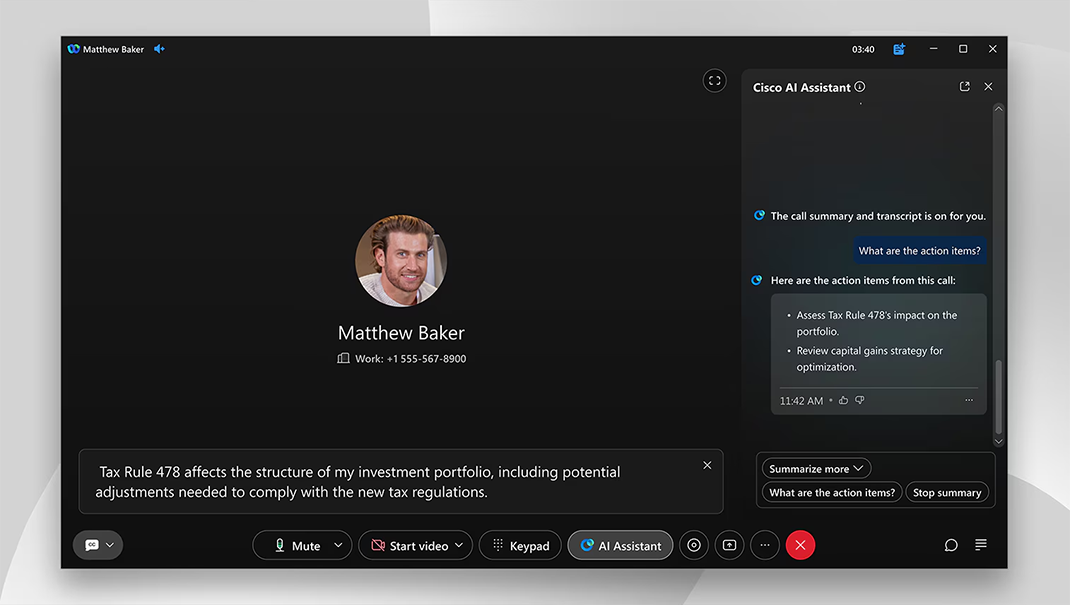The image size is (1070, 605).
Task: Close the Webex call window
Action: click(x=993, y=49)
